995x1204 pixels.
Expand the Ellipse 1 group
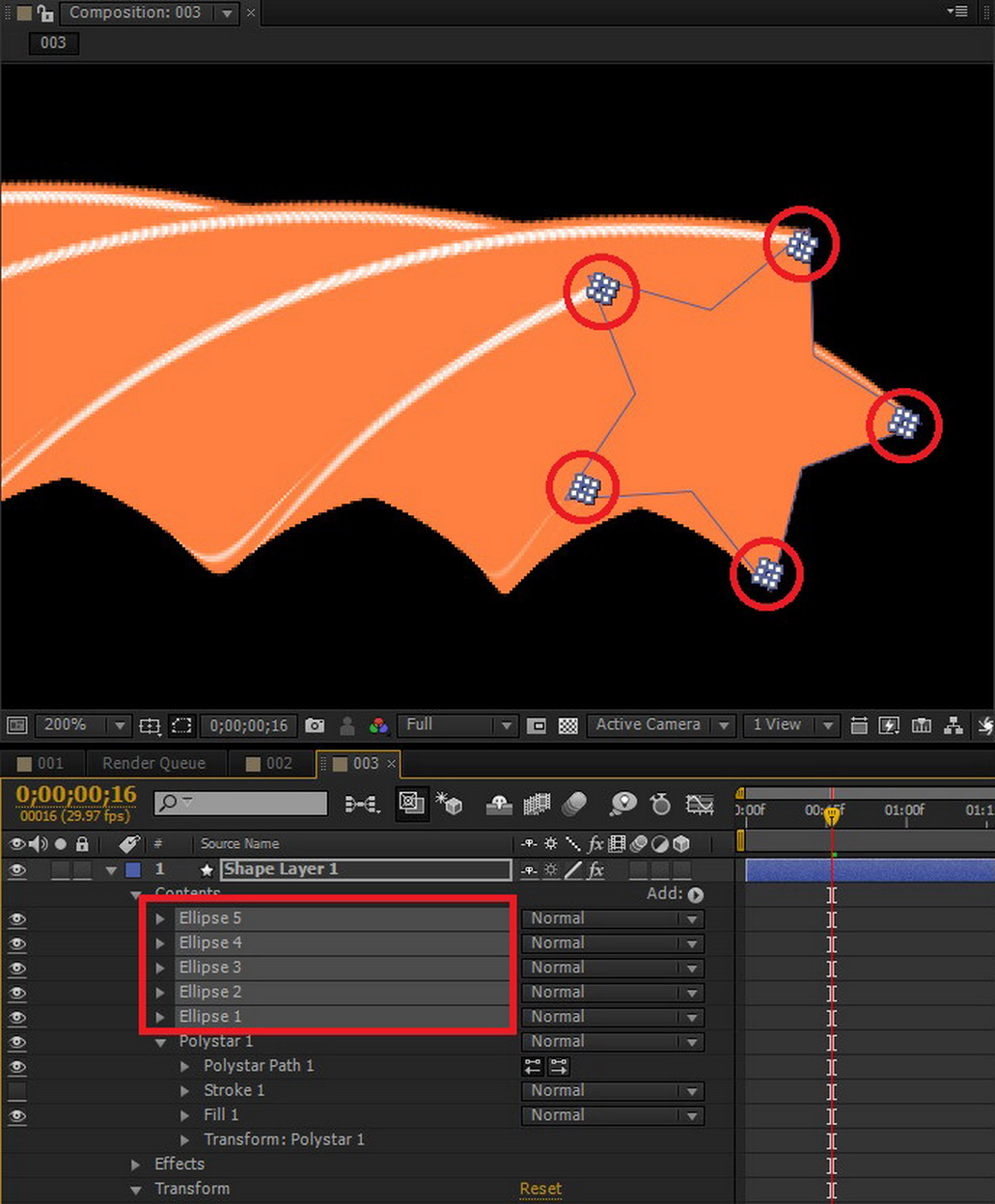click(x=160, y=1017)
